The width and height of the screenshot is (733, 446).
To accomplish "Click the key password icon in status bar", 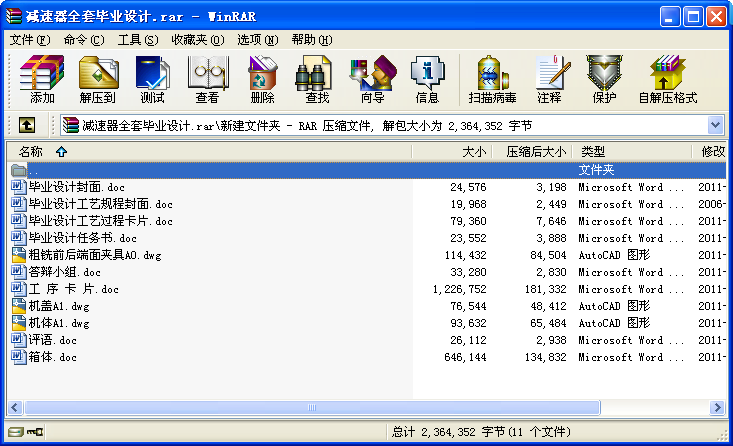I will [35, 432].
